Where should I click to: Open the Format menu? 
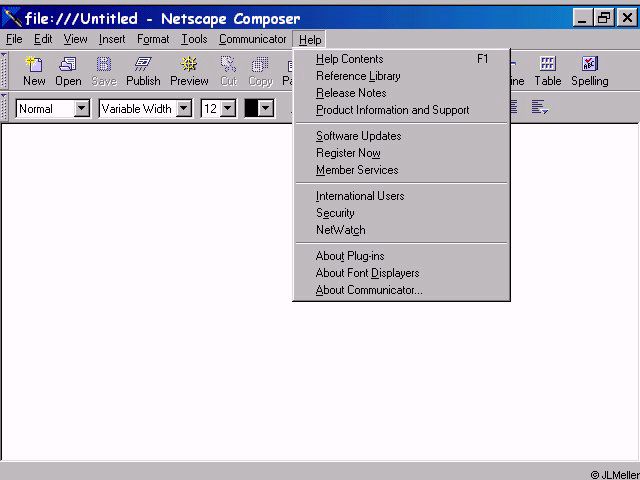coord(153,39)
